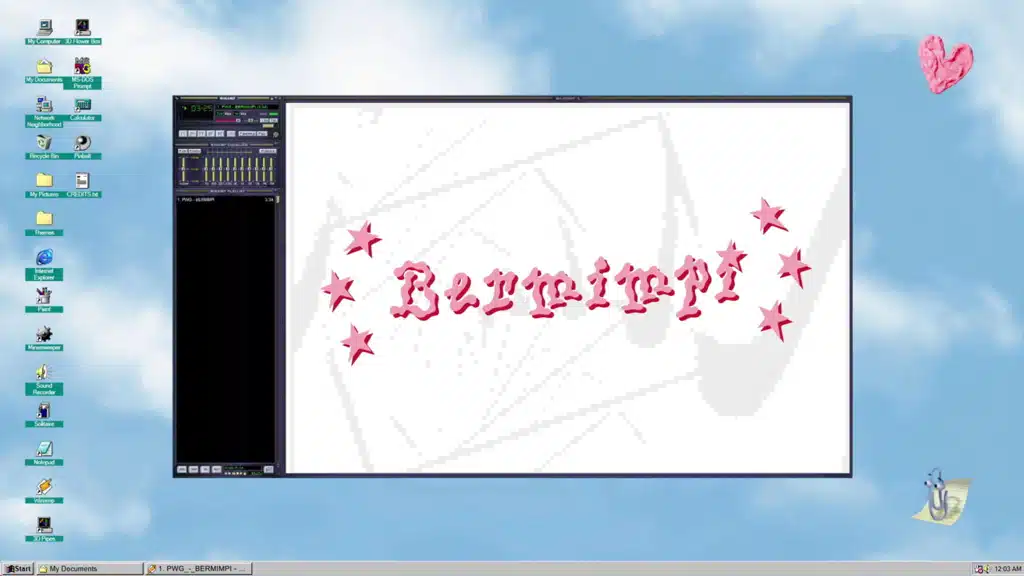Adjust the Winamp equalizer preamp slider
The image size is (1024, 576).
click(x=183, y=170)
